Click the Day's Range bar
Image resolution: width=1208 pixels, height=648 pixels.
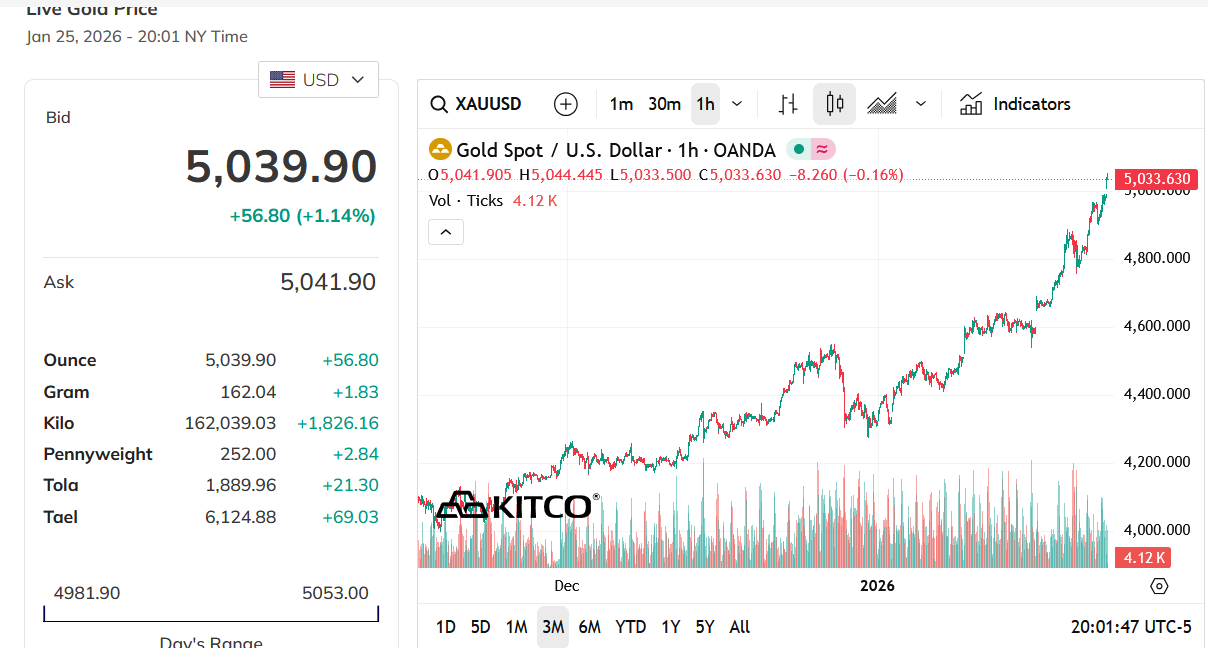(211, 613)
